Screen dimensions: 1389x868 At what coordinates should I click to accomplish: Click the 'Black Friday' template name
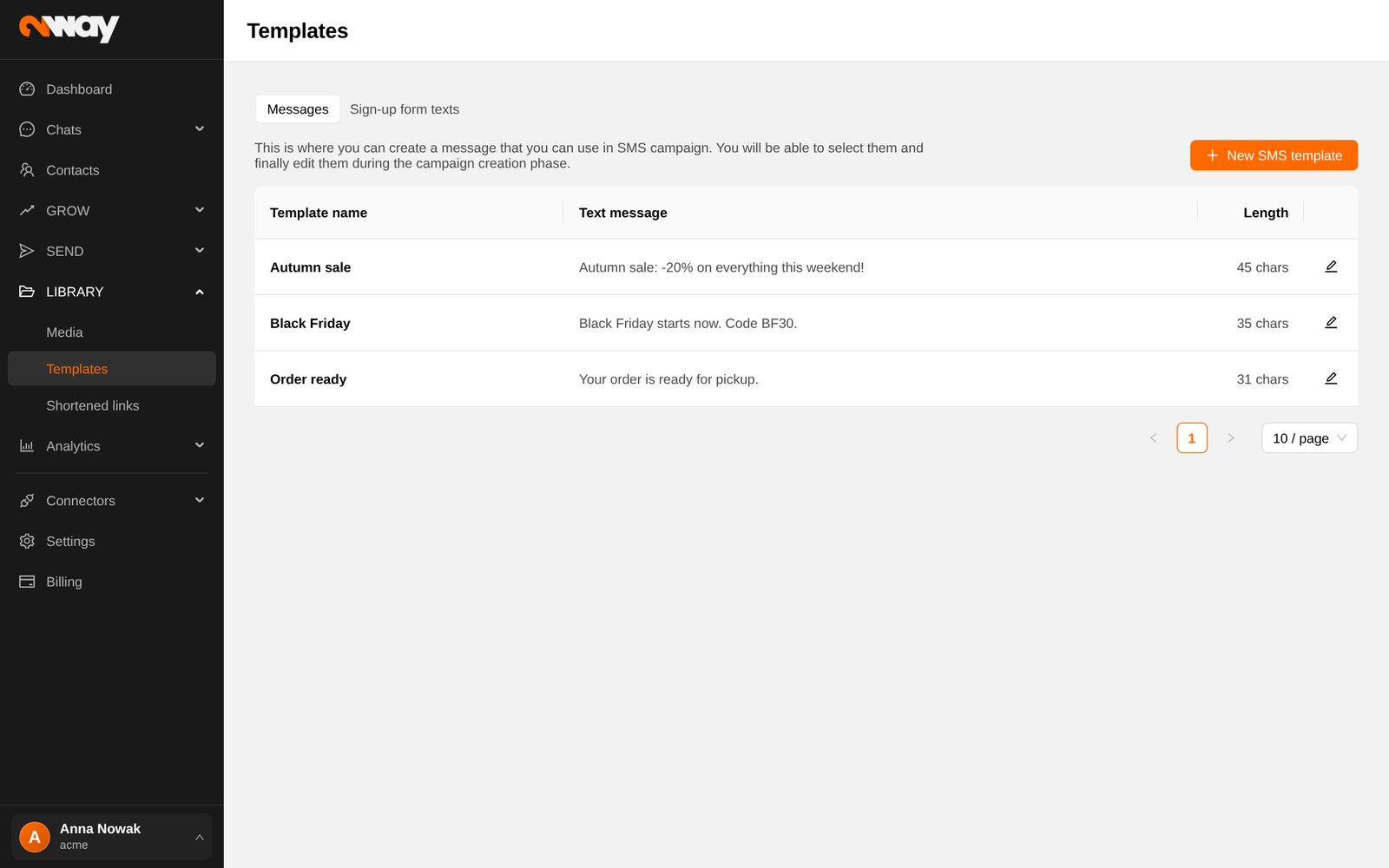310,323
